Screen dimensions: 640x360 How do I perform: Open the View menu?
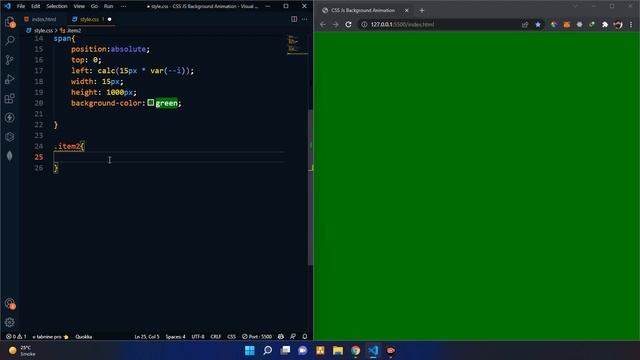click(x=79, y=6)
